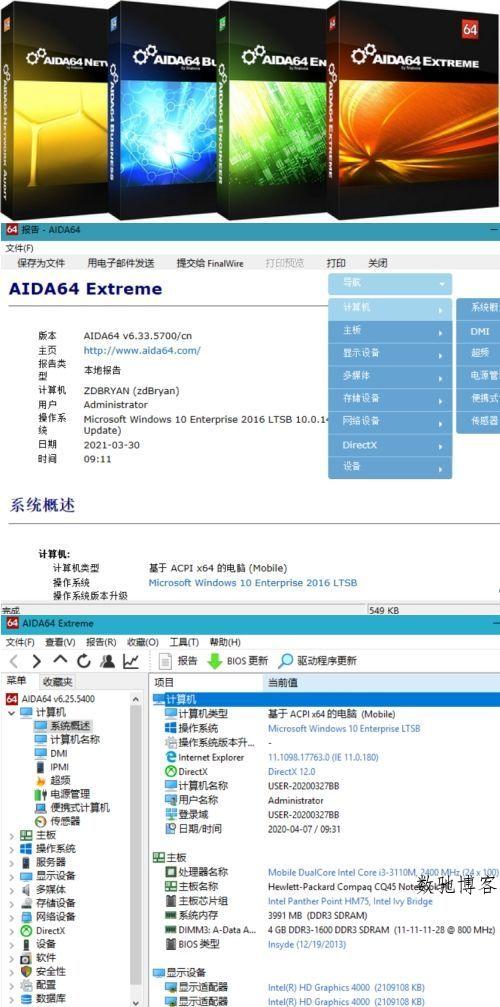The width and height of the screenshot is (500, 1007).
Task: Open Microsoft Windows 10 Enterprise 2016 LTSB link
Action: pyautogui.click(x=253, y=583)
